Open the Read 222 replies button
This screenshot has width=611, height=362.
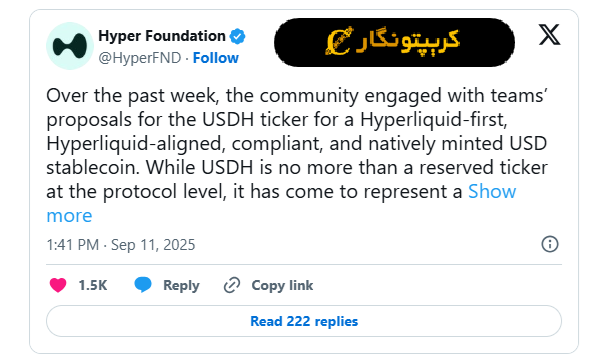[x=304, y=321]
